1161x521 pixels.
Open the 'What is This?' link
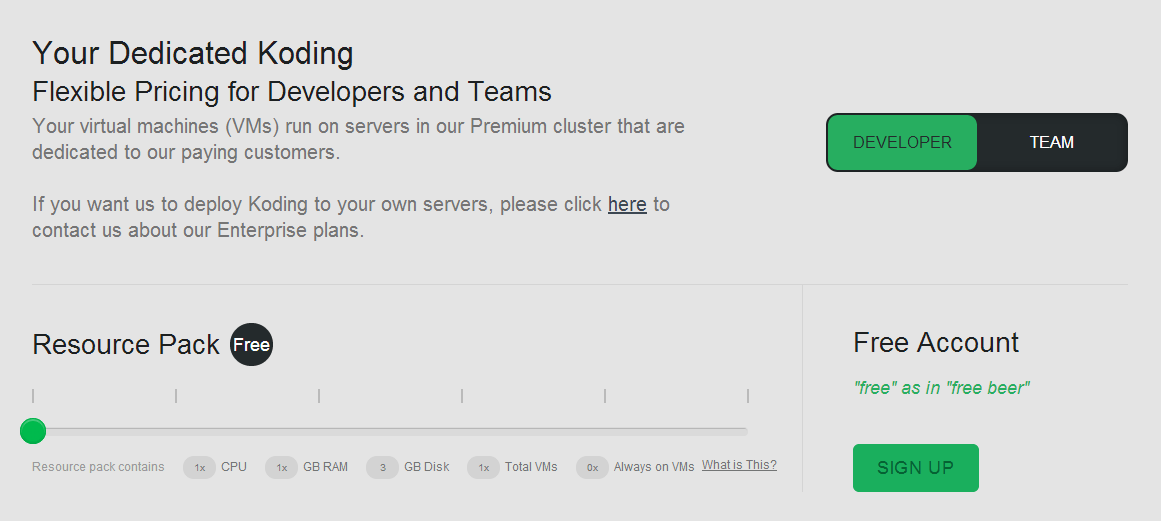click(x=739, y=465)
